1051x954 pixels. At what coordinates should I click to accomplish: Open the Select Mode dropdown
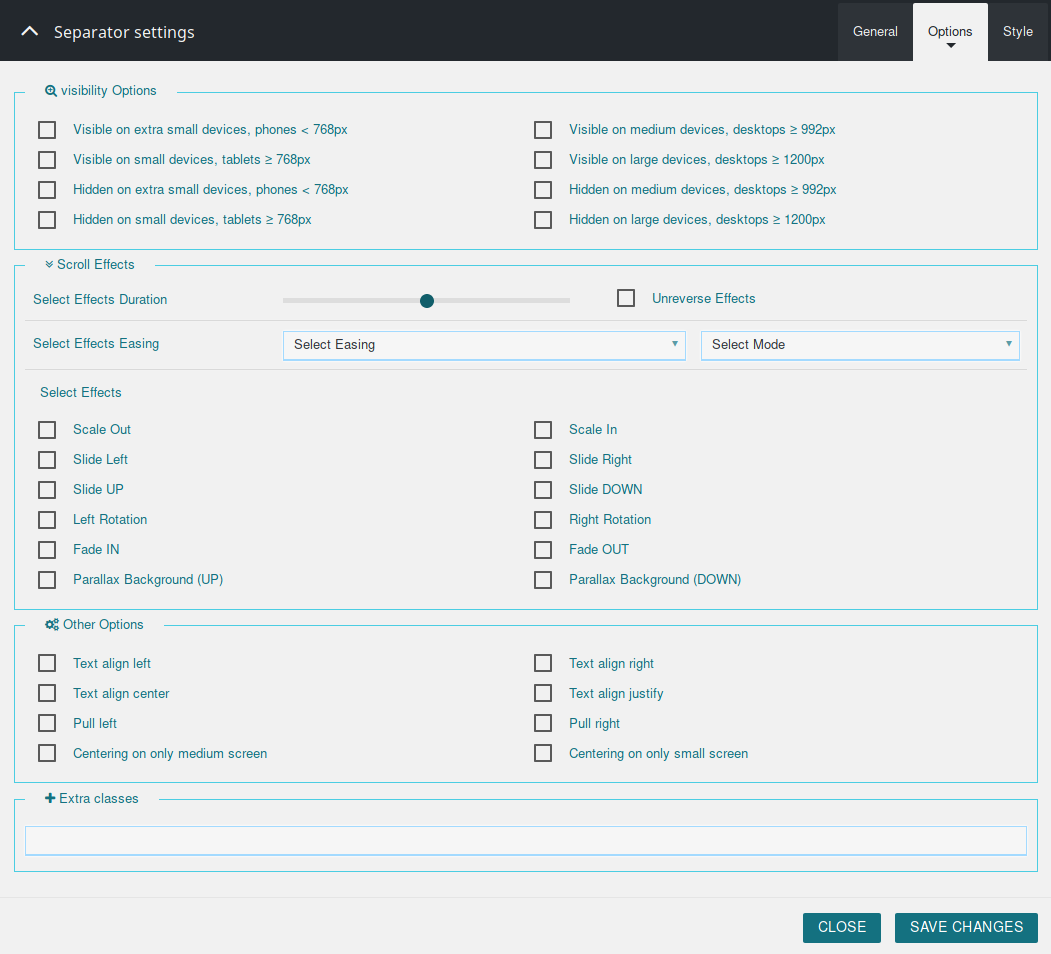(860, 344)
